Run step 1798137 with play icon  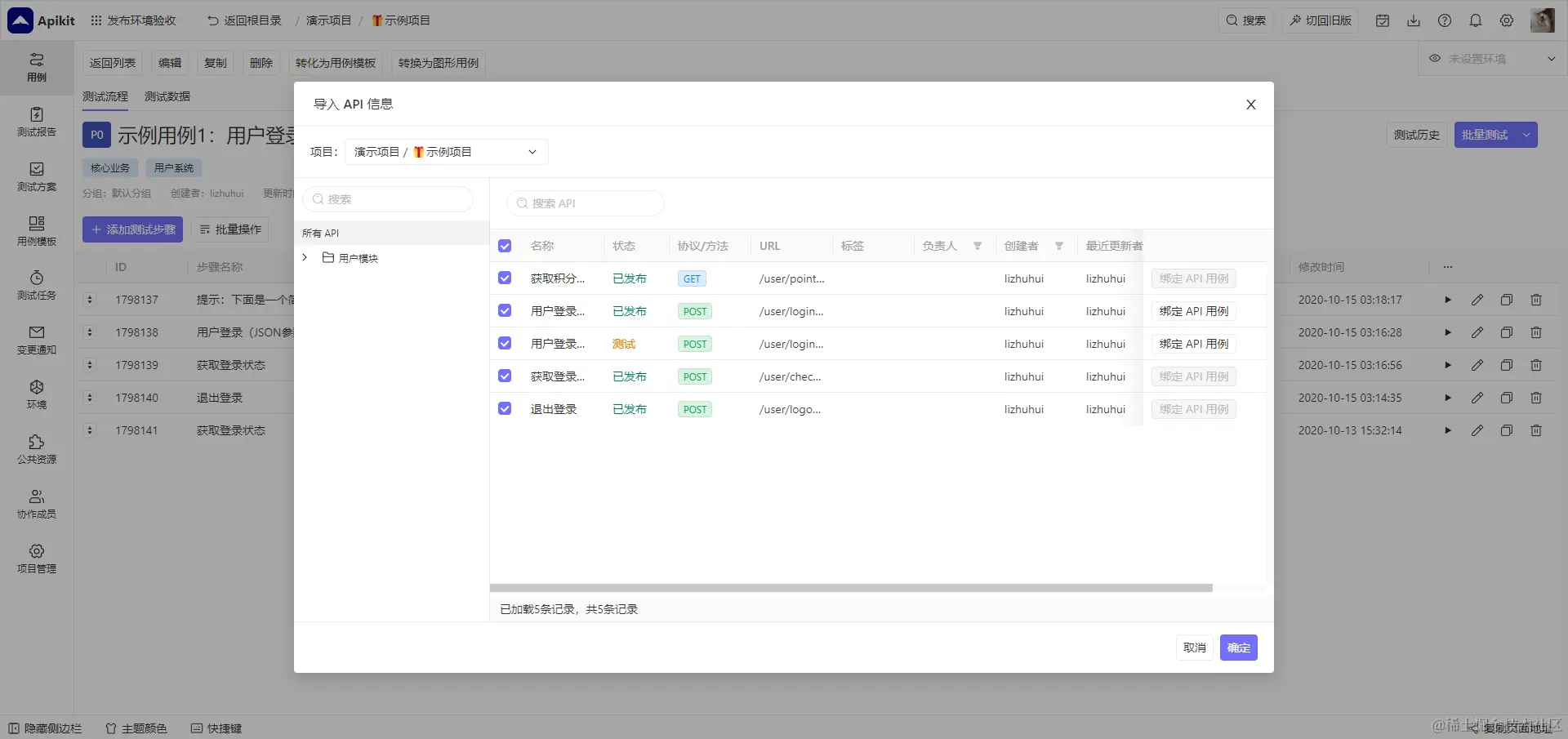(1448, 300)
